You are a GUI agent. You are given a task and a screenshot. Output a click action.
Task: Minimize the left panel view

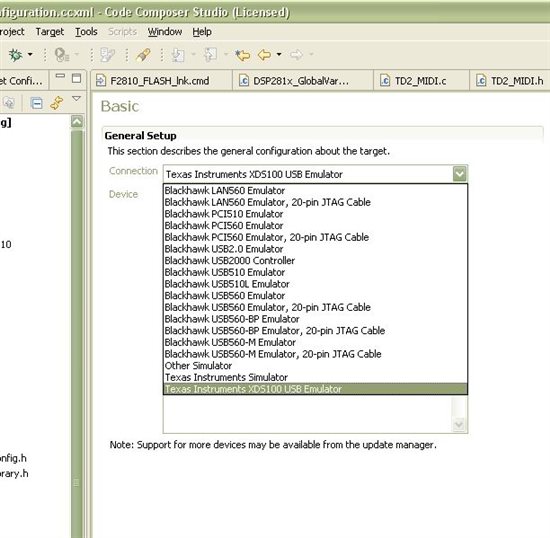pos(60,76)
